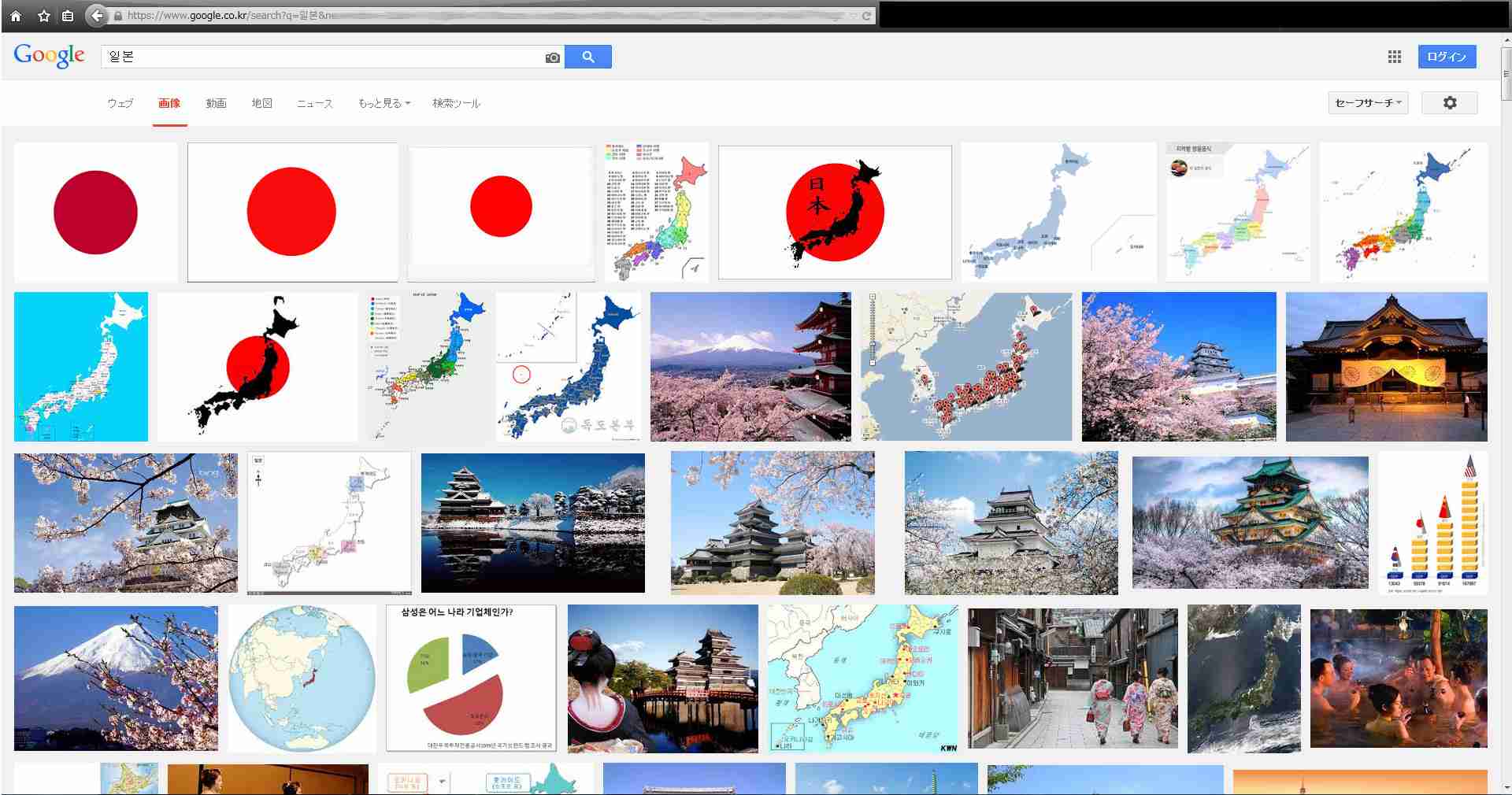Screen dimensions: 1512x795
Task: Click the blue magnifier search button
Action: click(x=588, y=57)
